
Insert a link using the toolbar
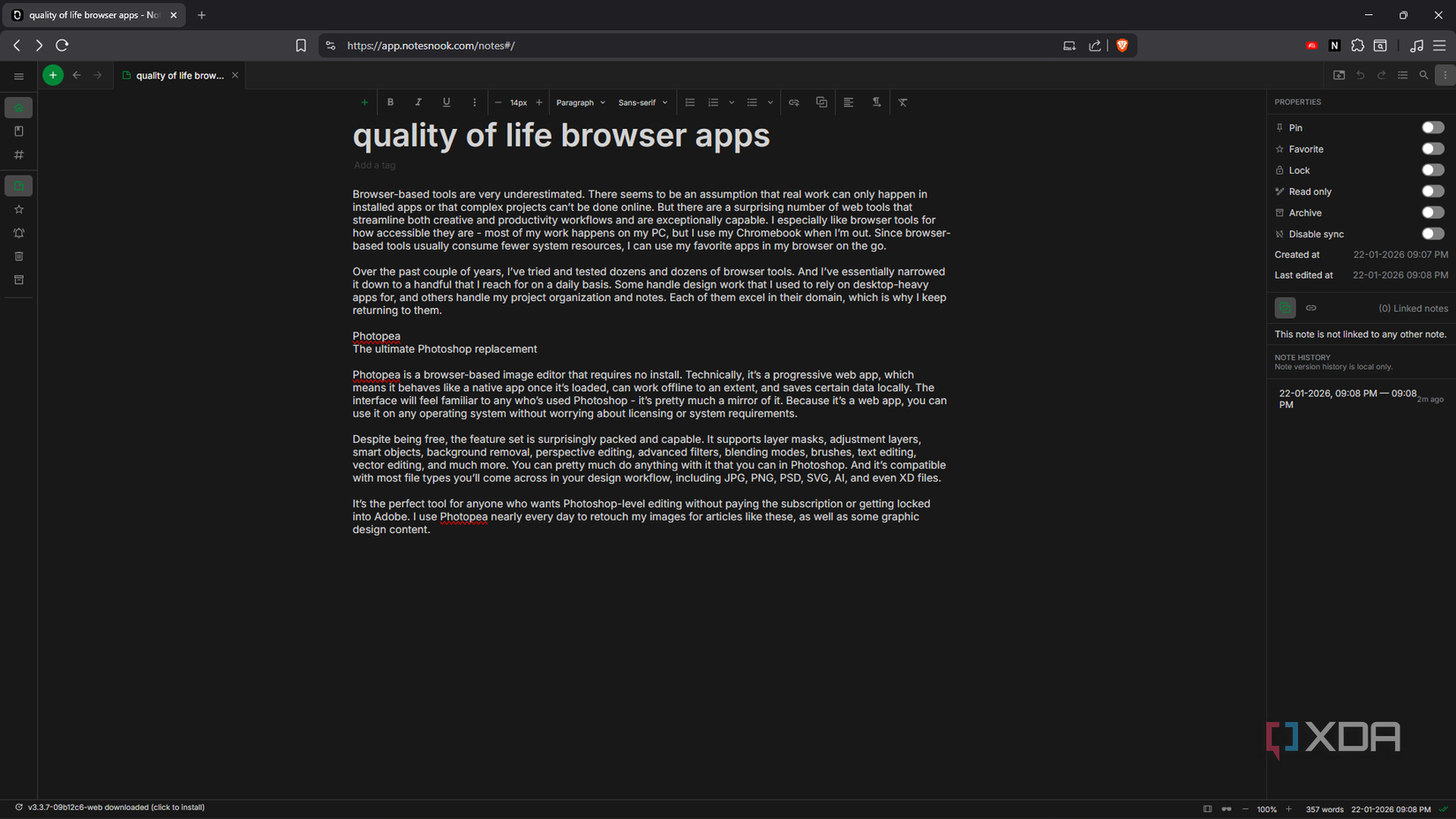pos(794,102)
